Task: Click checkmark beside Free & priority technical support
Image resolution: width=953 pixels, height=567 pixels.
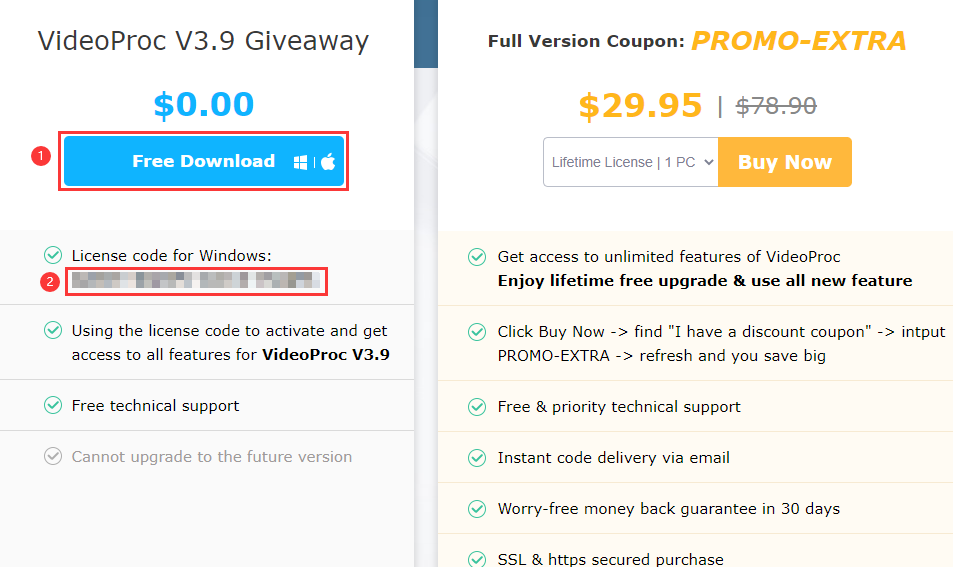Action: [x=477, y=407]
